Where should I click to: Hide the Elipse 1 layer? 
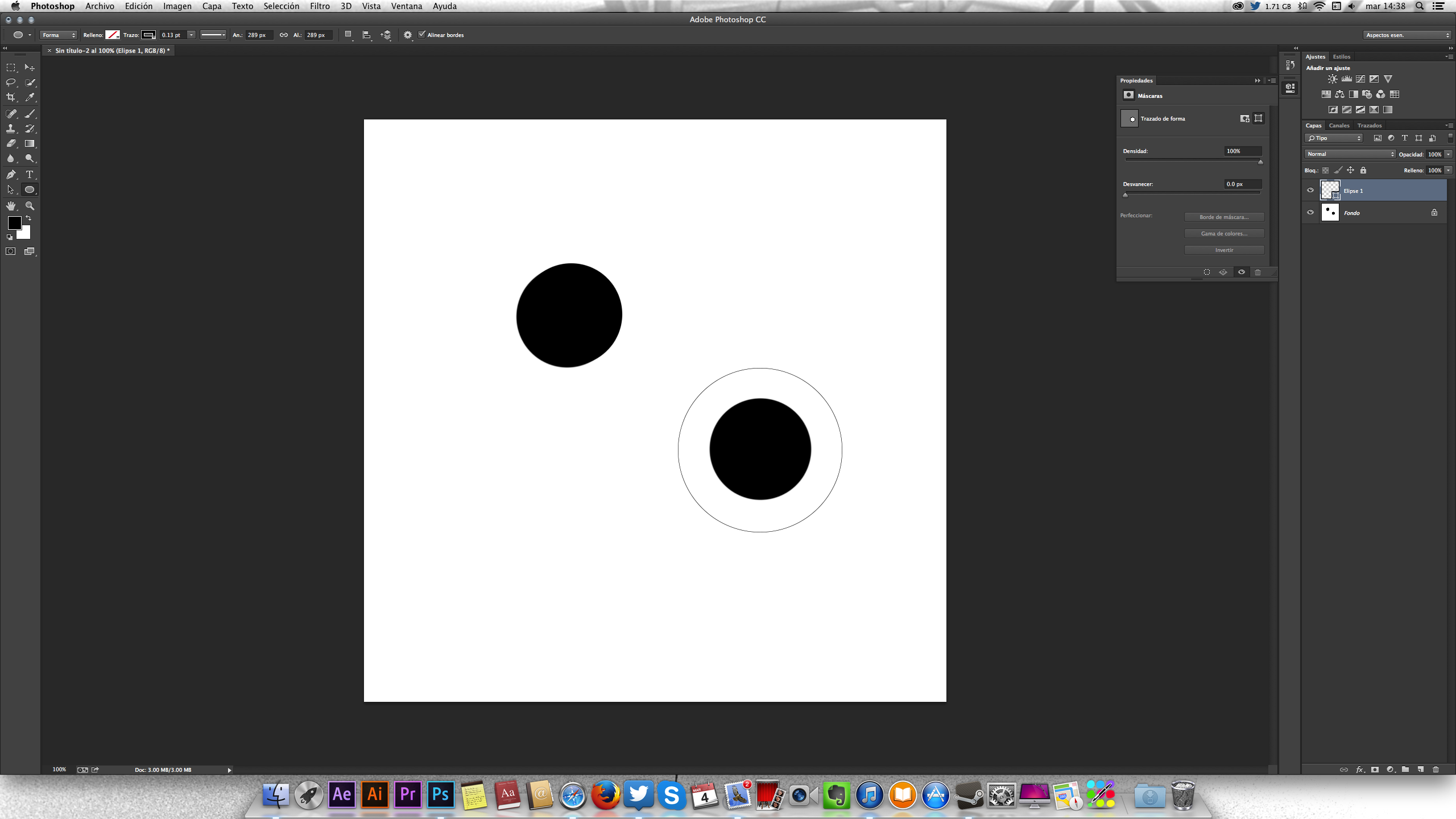(x=1310, y=191)
